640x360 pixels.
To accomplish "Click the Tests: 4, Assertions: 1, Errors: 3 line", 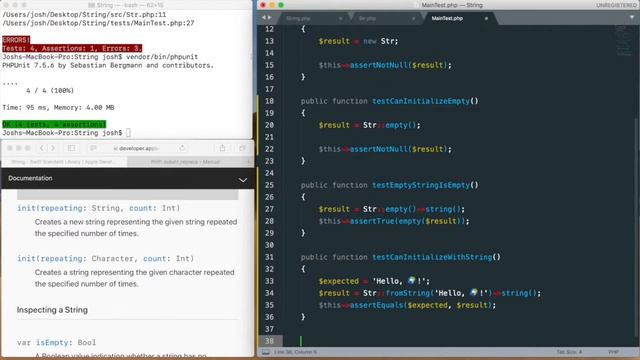I will point(72,48).
